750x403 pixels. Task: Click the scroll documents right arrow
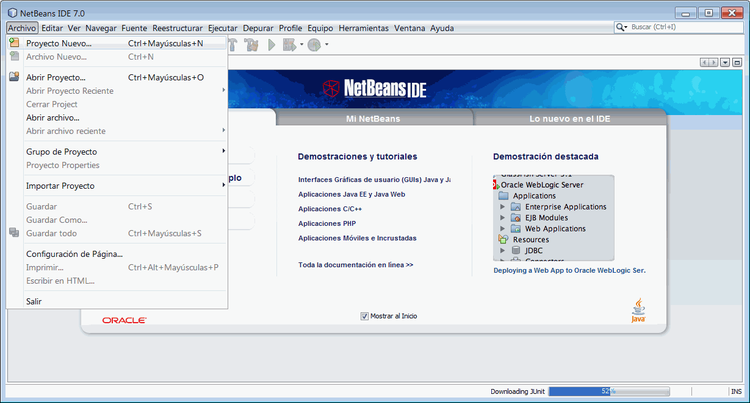tap(713, 63)
